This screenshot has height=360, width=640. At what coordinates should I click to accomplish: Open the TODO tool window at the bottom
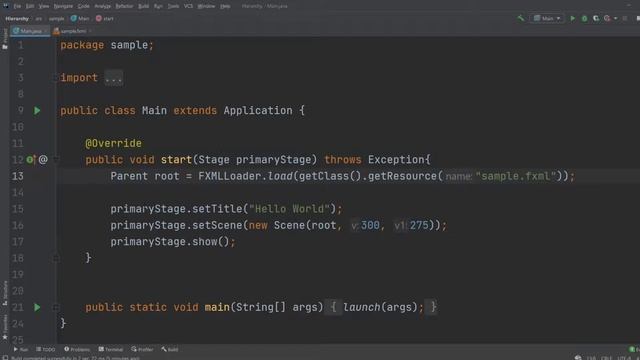point(45,349)
